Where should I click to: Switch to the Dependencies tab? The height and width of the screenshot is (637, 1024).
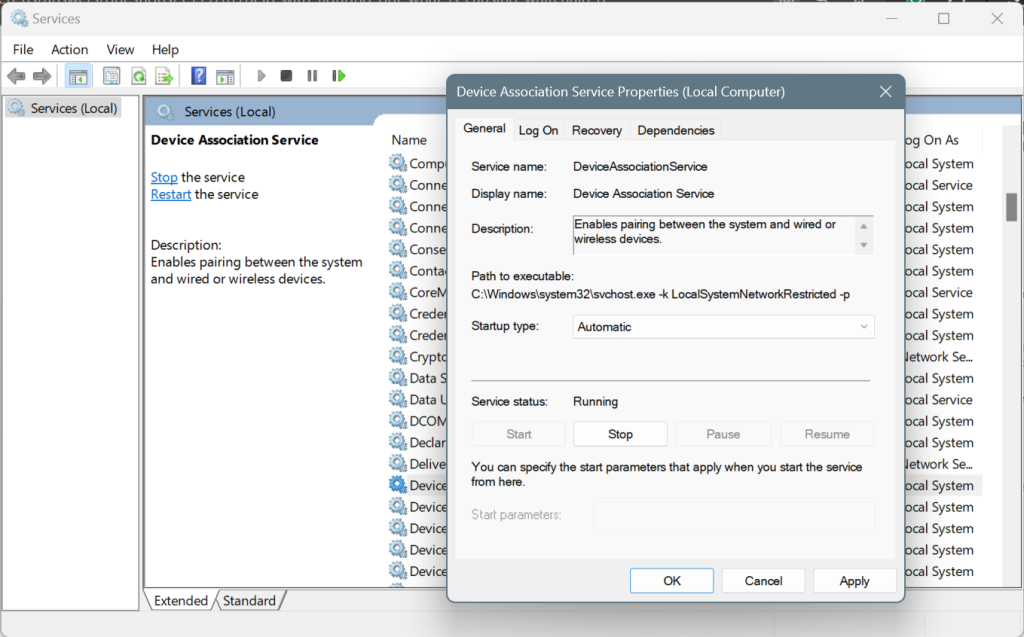click(676, 131)
